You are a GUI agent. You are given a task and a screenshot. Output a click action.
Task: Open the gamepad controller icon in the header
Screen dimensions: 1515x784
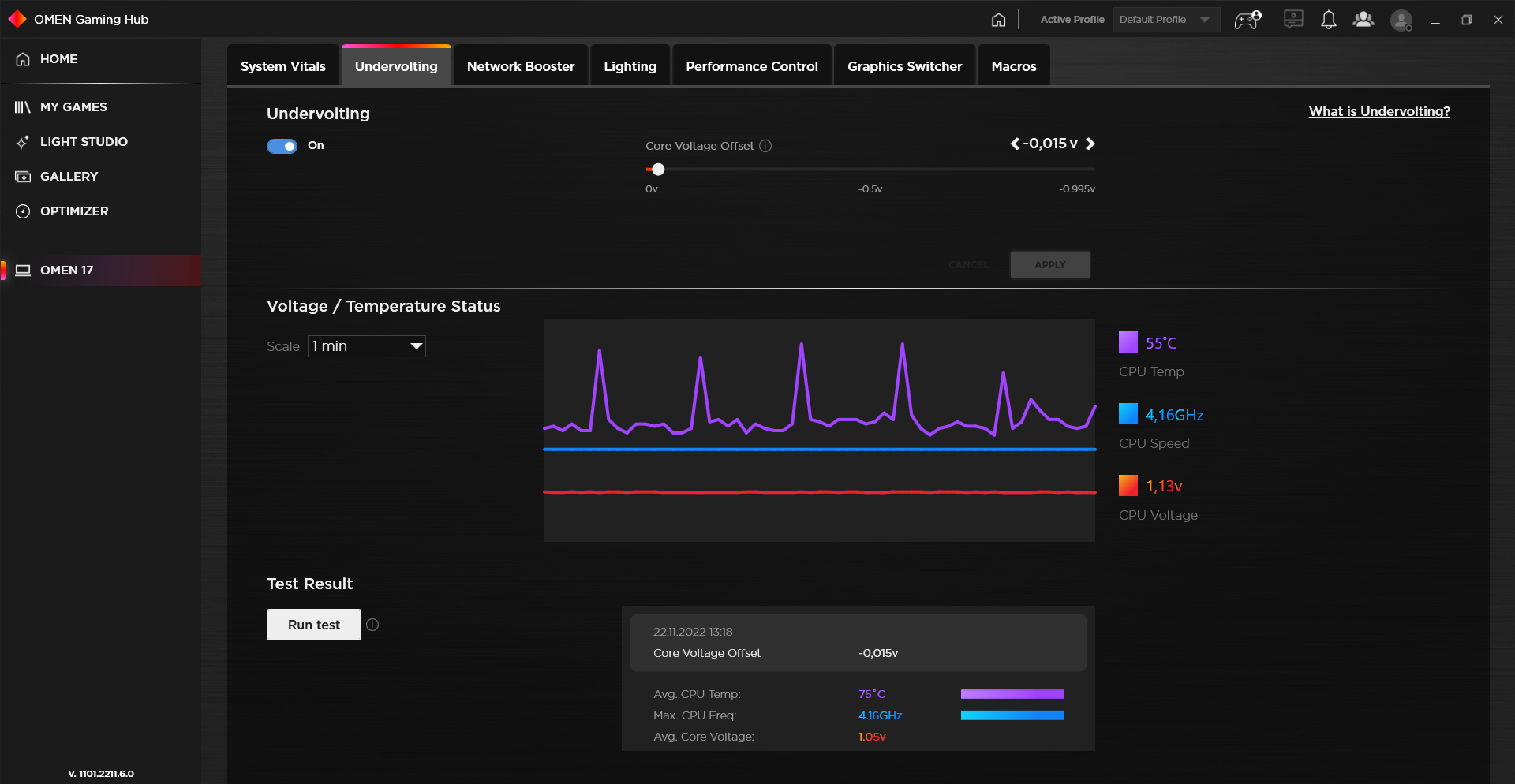click(x=1248, y=20)
